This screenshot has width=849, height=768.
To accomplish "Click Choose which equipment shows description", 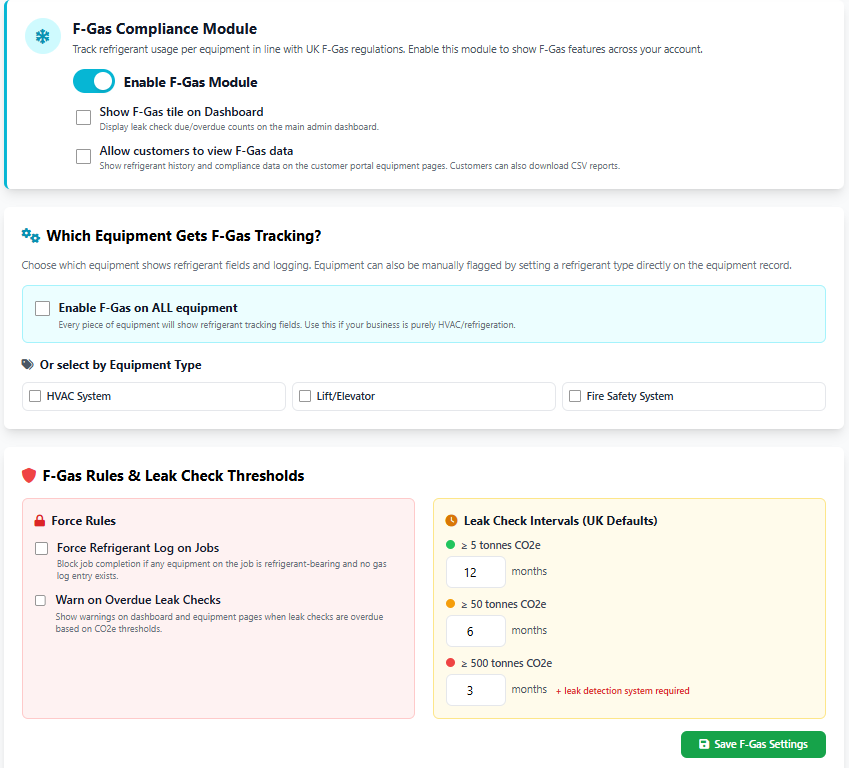I will tap(407, 265).
